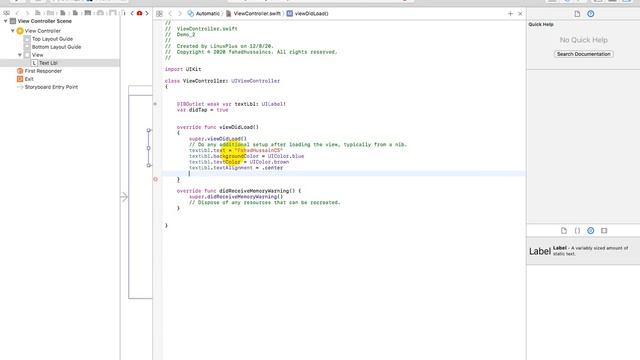This screenshot has width=640, height=360.
Task: Open the Automatic assistant mode dropdown
Action: point(207,13)
